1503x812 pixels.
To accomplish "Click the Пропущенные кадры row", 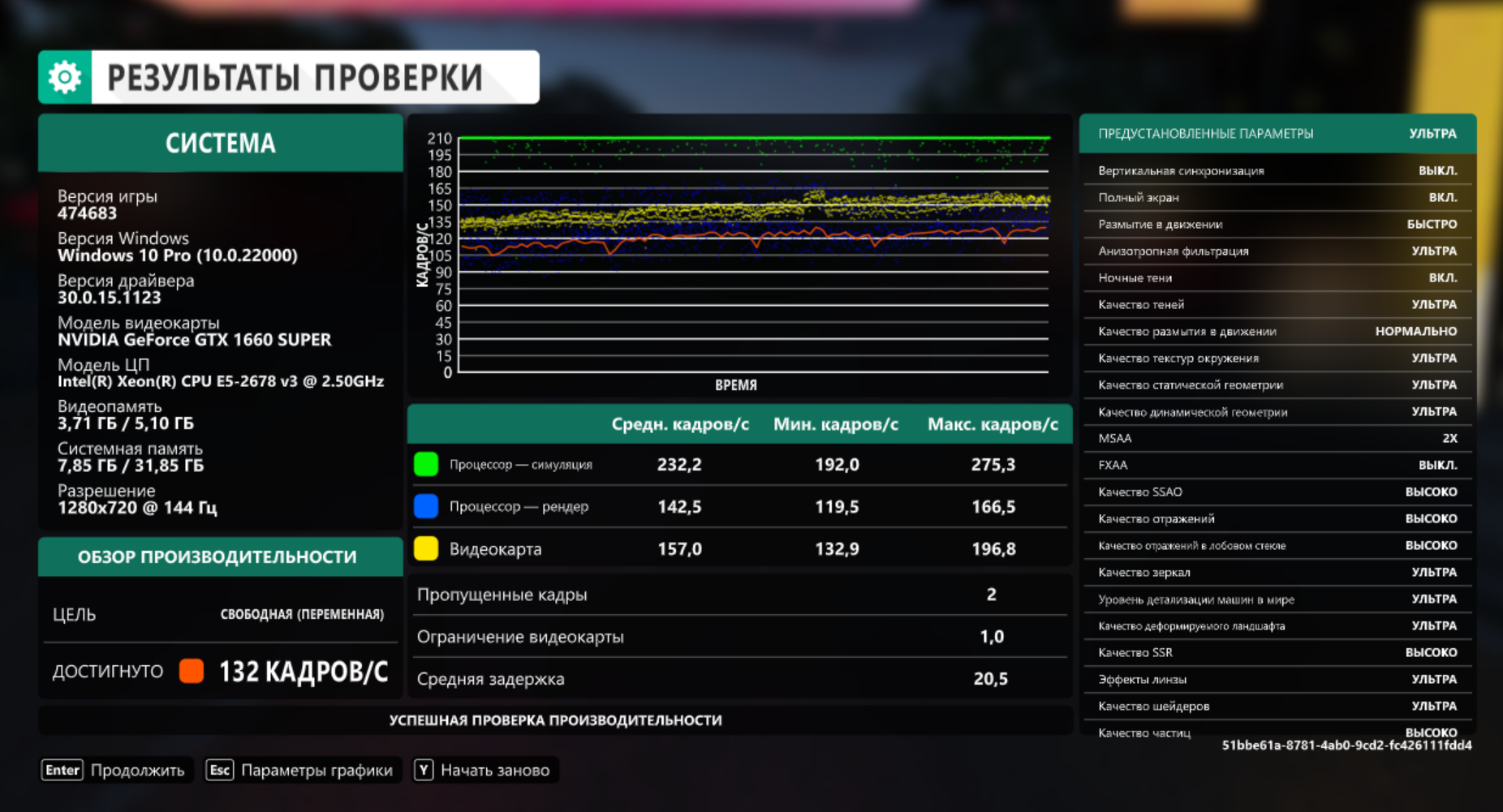I will 740,594.
